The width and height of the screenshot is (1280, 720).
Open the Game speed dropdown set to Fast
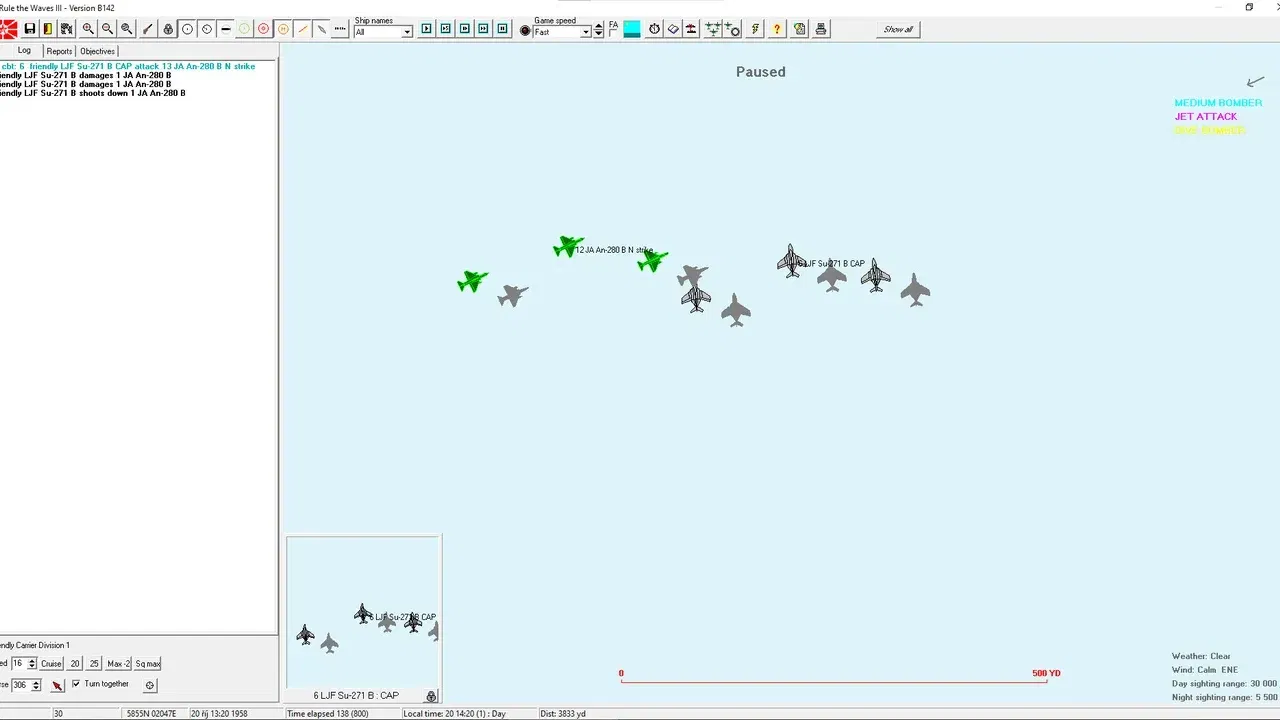[585, 31]
